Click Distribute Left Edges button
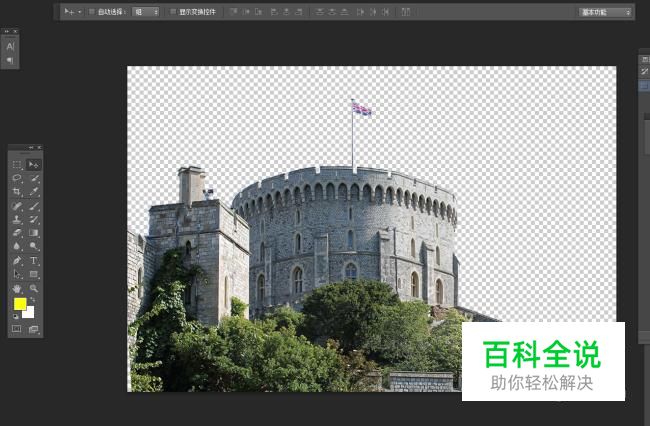 [360, 12]
